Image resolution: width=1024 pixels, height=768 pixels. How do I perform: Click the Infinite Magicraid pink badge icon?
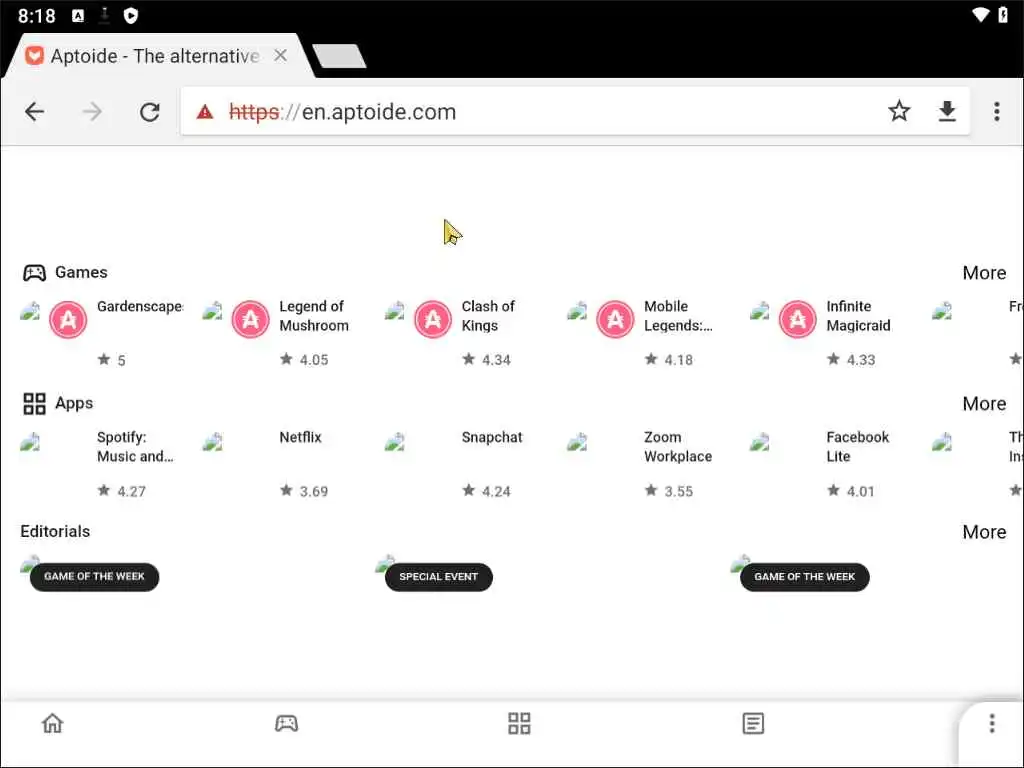coord(797,319)
